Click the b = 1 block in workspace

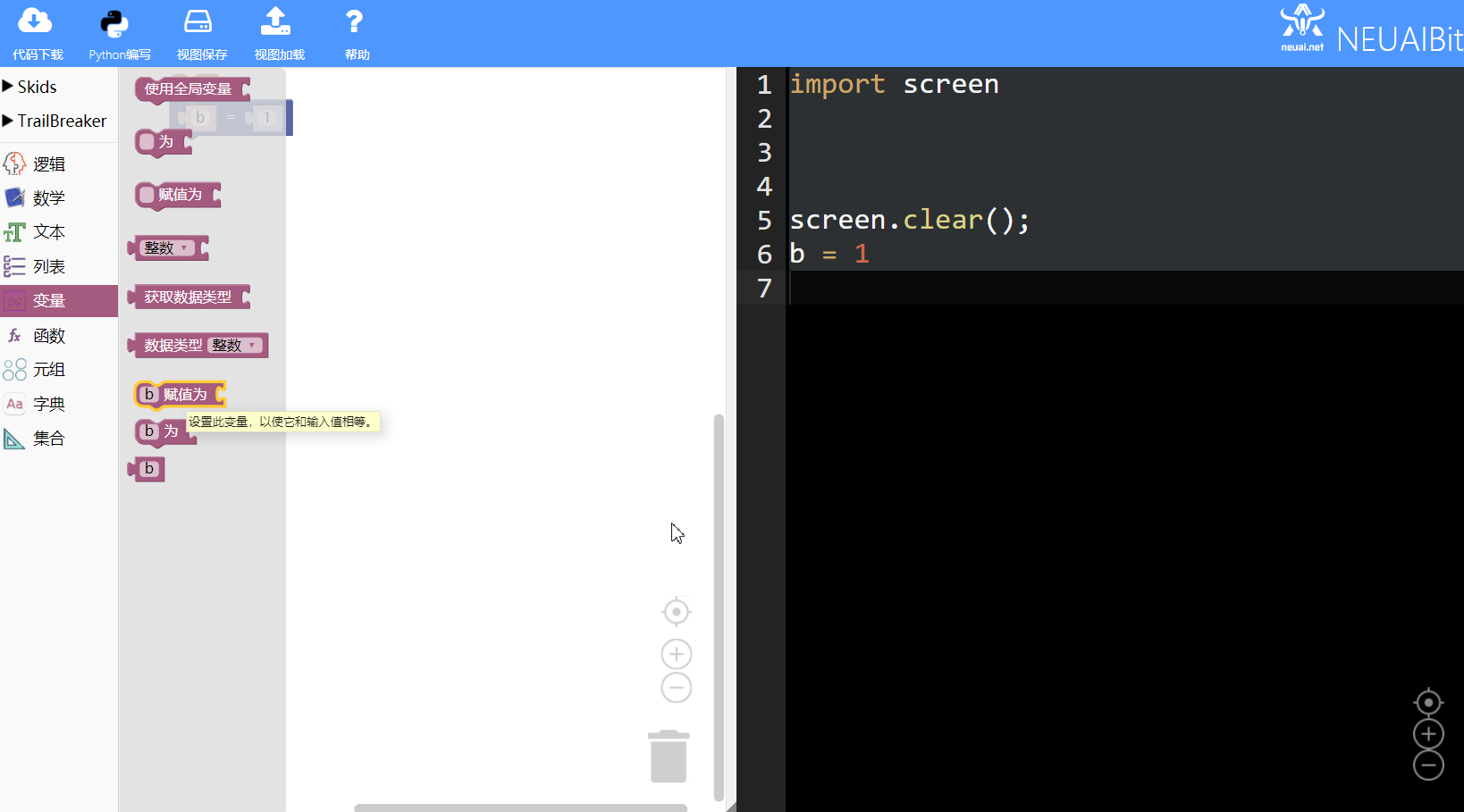pyautogui.click(x=231, y=117)
